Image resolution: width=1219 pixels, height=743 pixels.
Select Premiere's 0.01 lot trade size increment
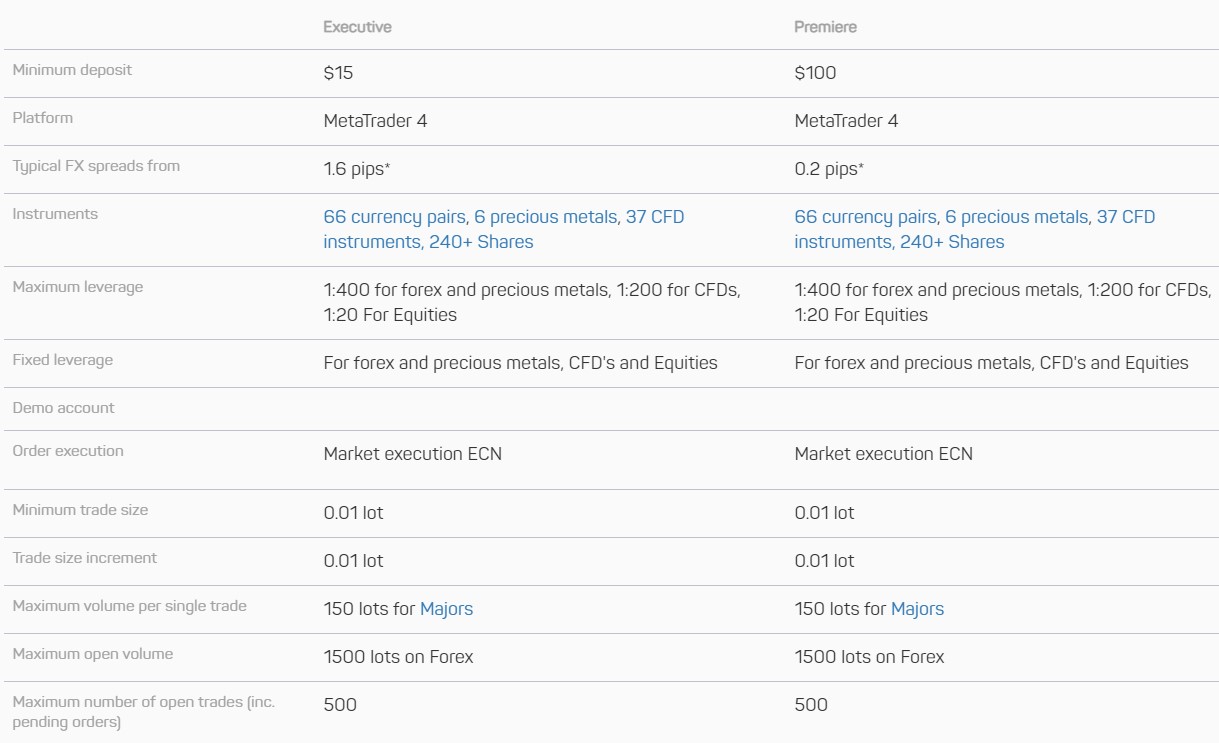click(824, 561)
